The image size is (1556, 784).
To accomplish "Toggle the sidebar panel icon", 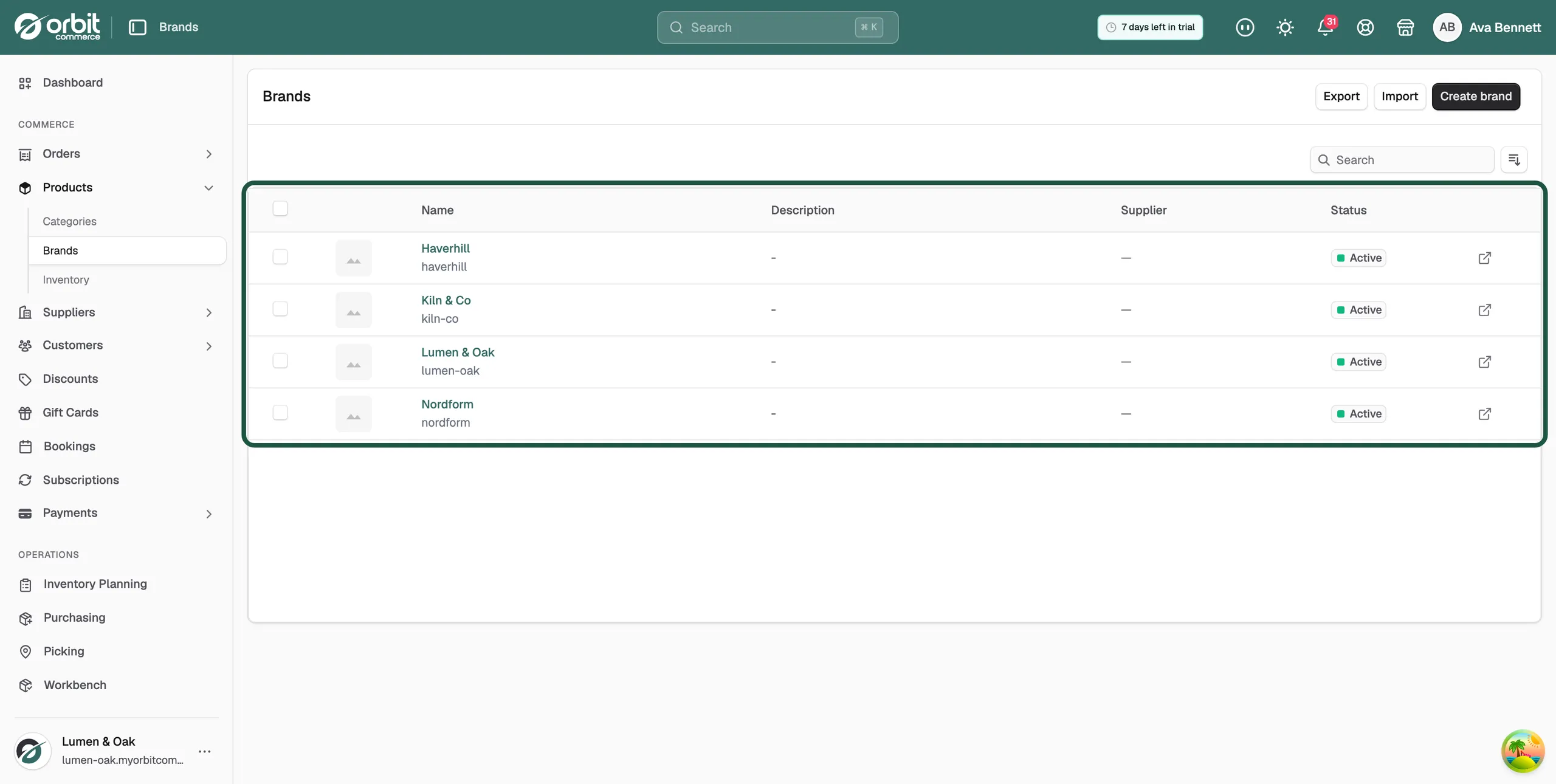I will 137,27.
